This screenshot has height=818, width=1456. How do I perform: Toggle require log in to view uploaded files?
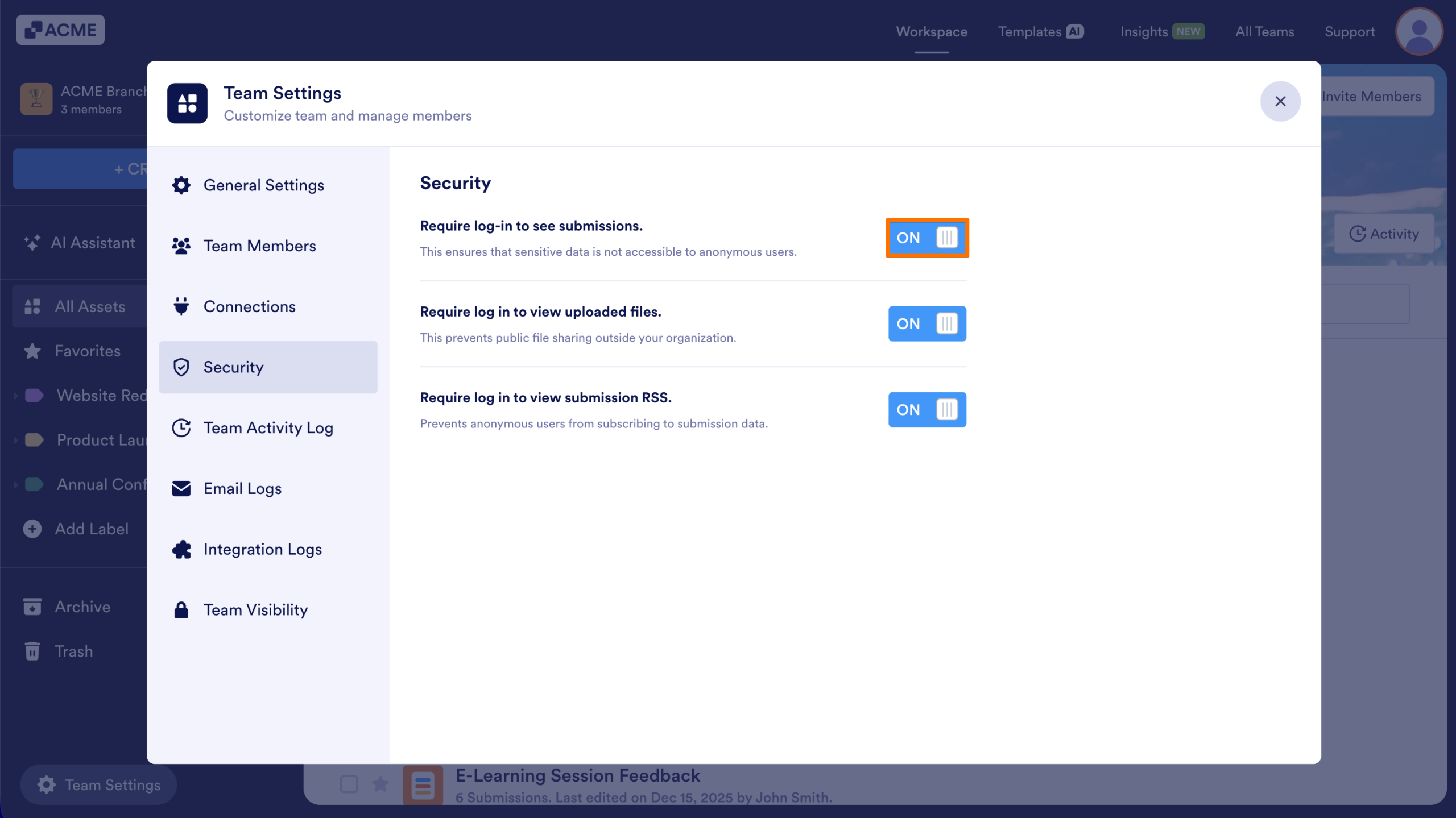927,323
